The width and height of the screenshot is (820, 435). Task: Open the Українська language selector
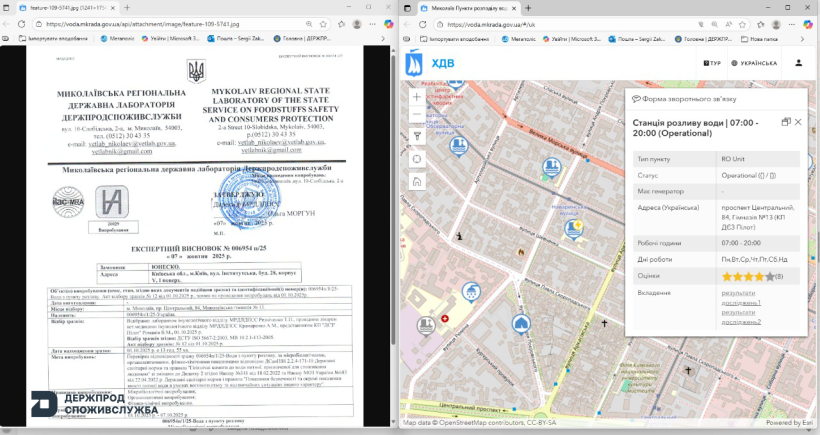(x=756, y=63)
